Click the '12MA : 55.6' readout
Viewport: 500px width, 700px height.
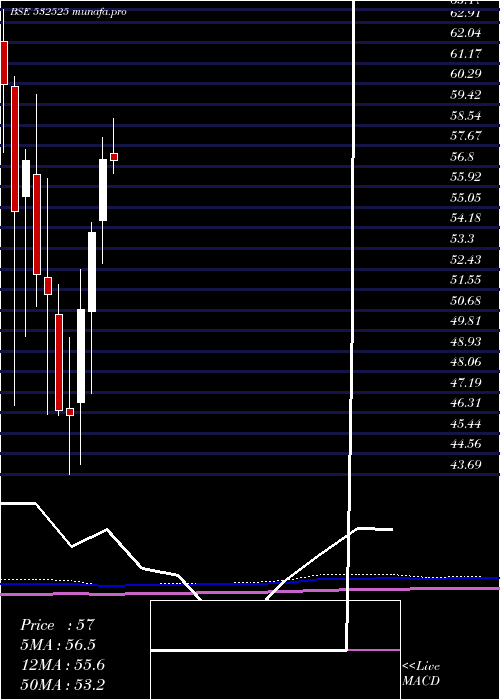point(63,665)
